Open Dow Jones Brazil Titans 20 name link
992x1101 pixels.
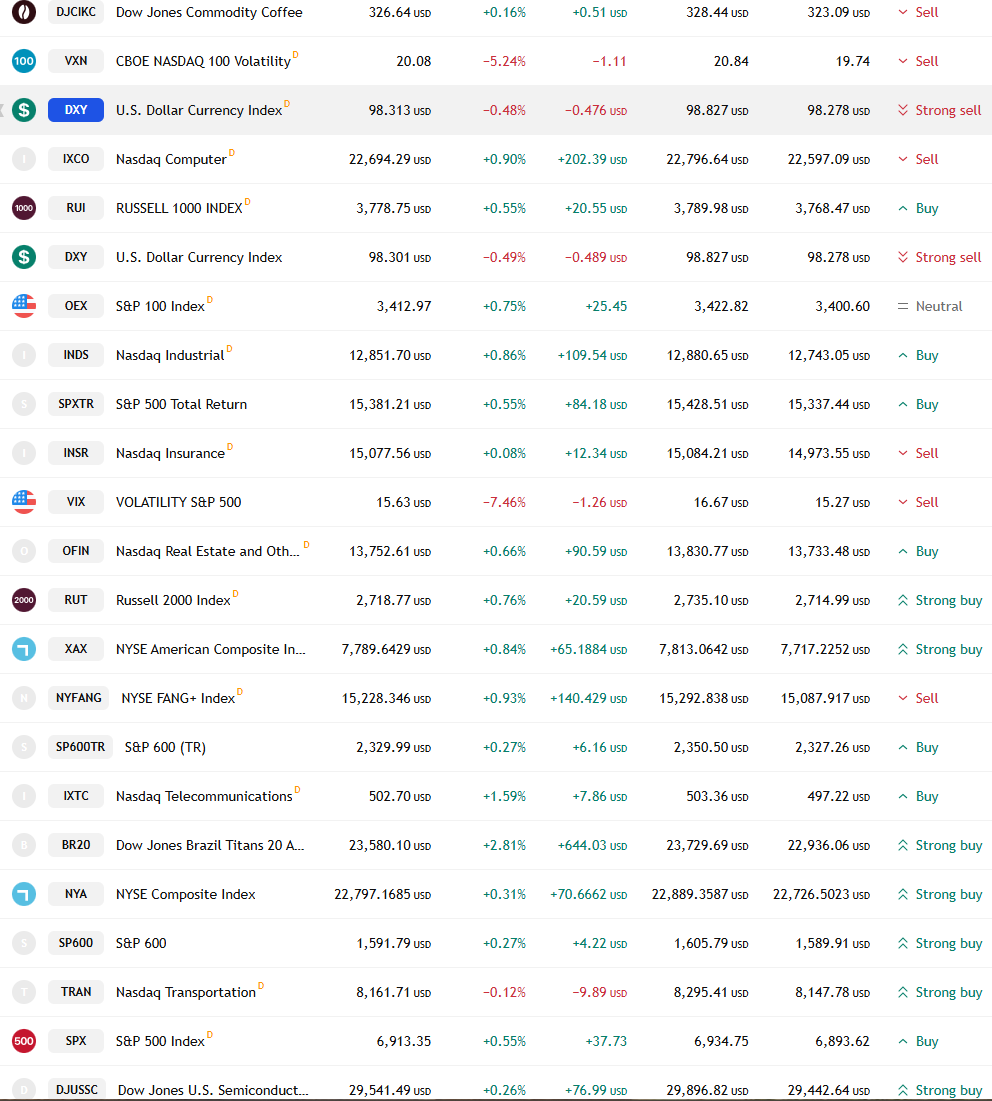coord(210,845)
